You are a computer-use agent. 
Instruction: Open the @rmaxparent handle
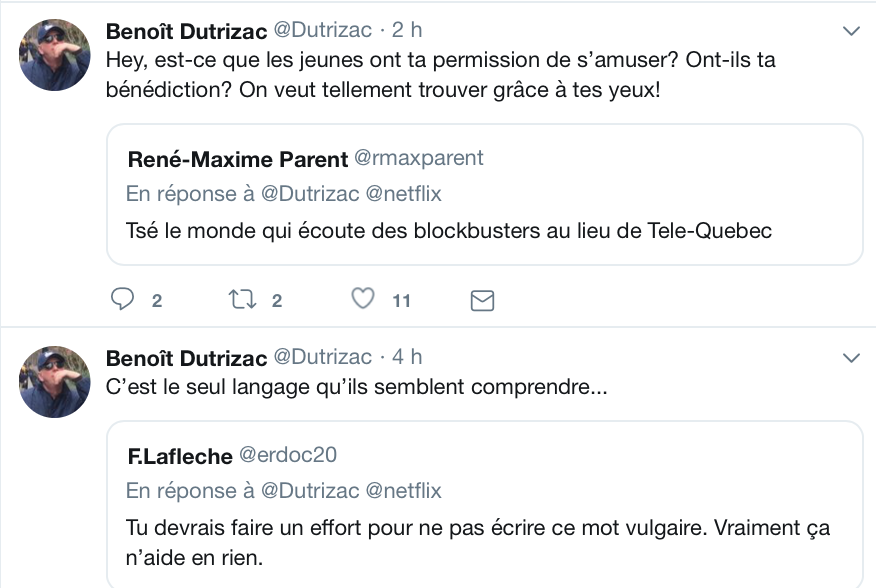419,158
